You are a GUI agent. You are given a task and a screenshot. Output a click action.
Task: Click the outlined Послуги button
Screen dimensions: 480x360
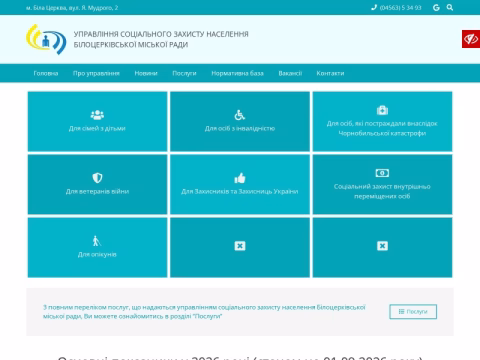click(413, 311)
